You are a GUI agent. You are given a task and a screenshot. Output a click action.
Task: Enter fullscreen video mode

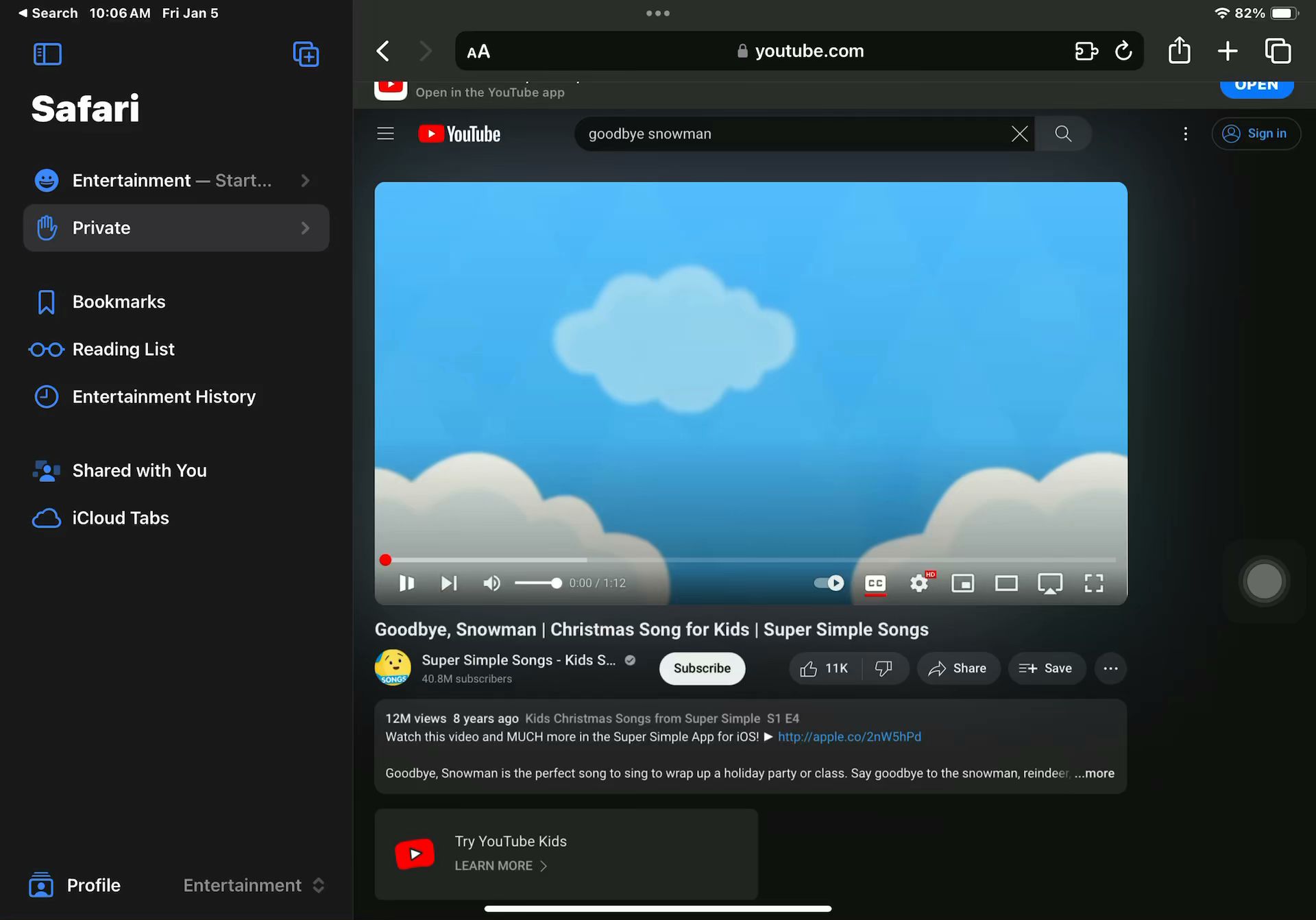pyautogui.click(x=1094, y=583)
